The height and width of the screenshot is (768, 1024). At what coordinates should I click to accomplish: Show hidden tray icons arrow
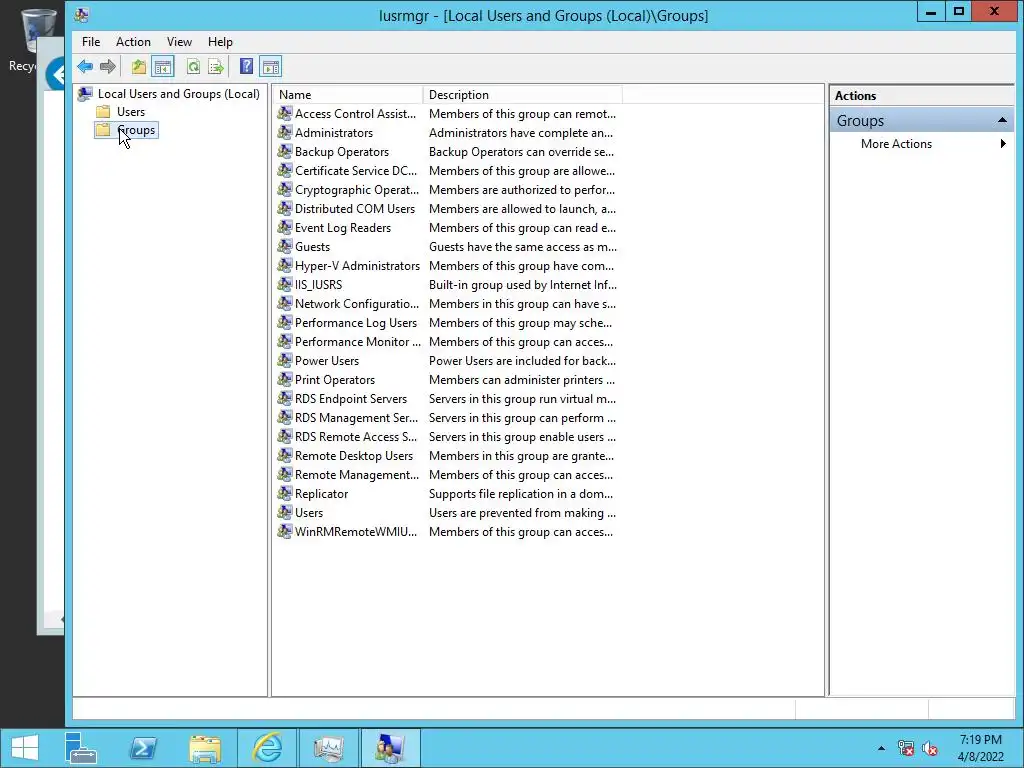point(882,748)
